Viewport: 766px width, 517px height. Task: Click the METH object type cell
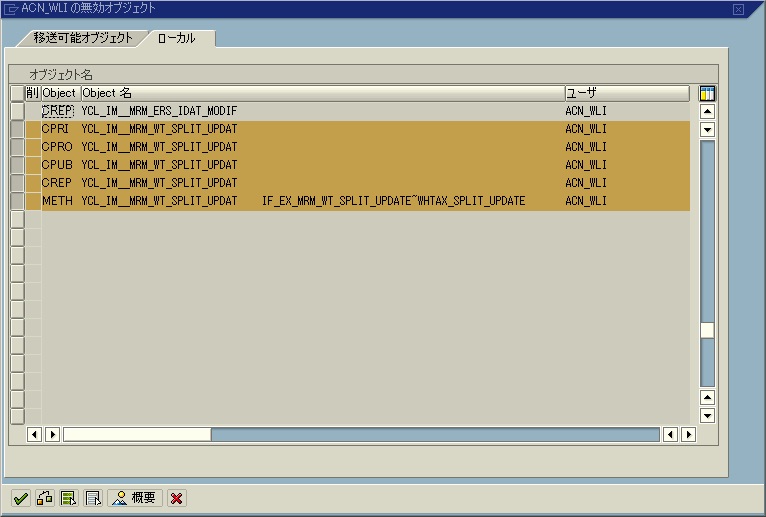(57, 201)
